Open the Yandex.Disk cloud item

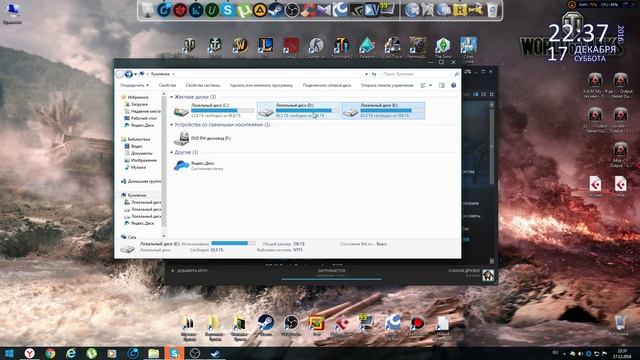click(x=199, y=165)
